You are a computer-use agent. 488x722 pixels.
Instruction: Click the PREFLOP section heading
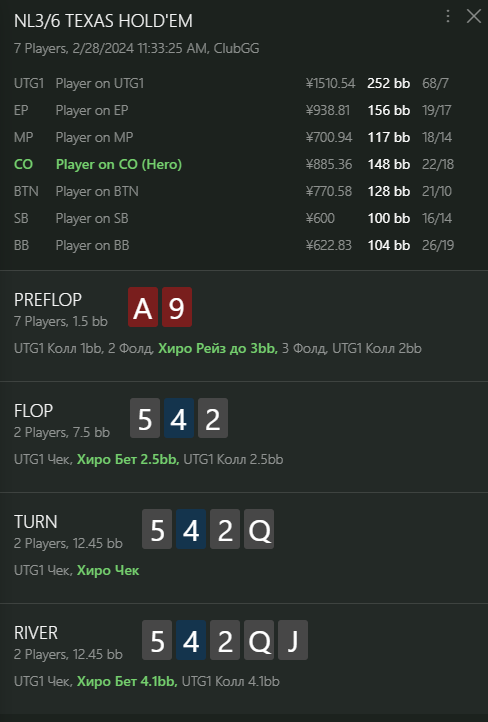(x=48, y=300)
